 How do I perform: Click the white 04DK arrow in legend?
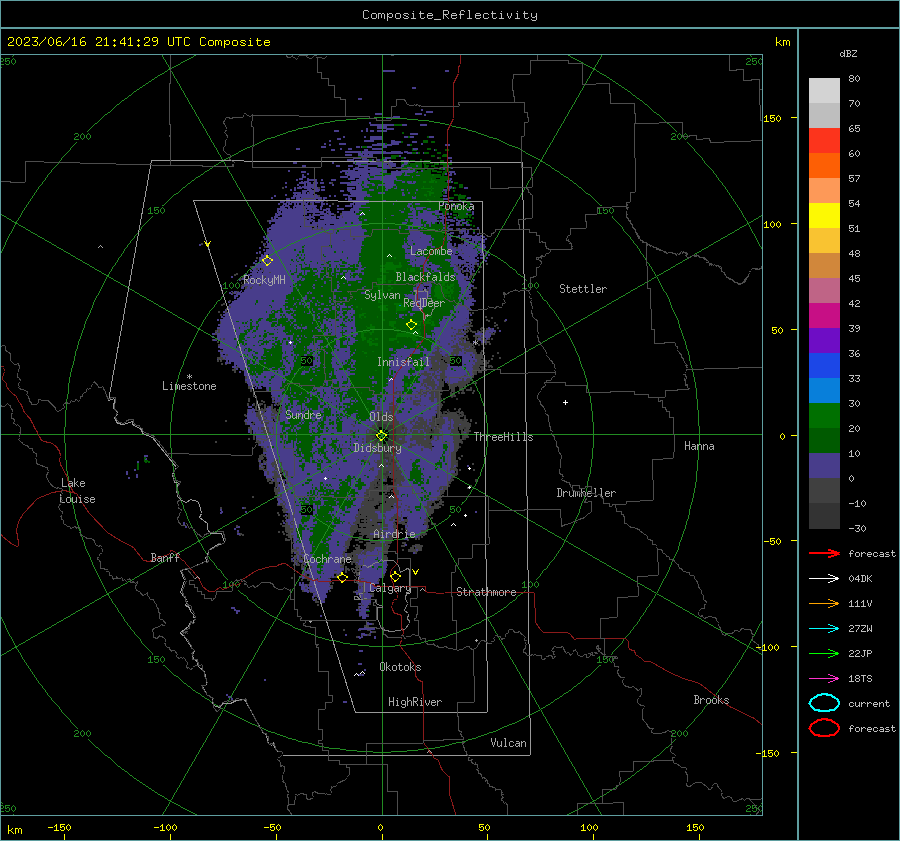[824, 578]
